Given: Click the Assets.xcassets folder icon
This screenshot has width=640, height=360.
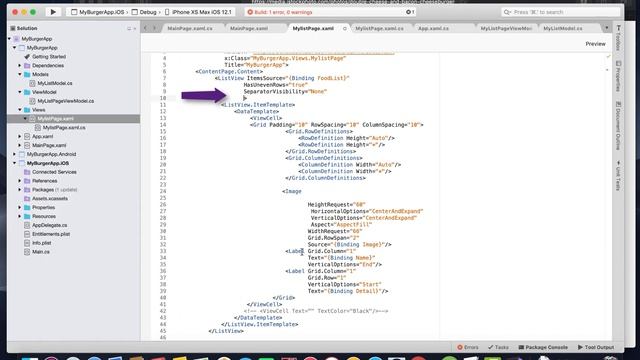Looking at the screenshot, I should (27, 198).
